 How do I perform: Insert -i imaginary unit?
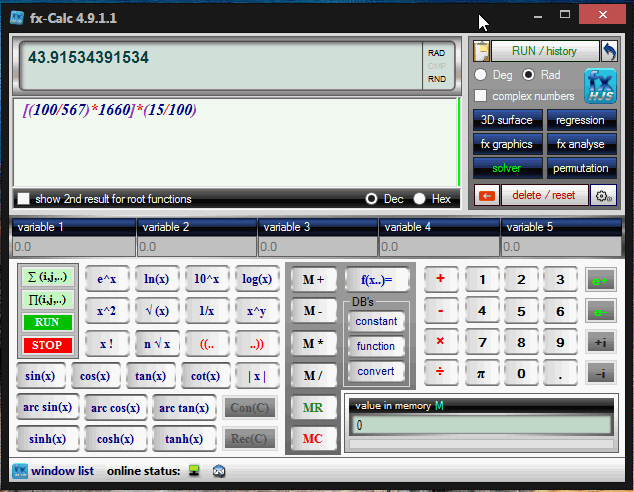click(600, 374)
